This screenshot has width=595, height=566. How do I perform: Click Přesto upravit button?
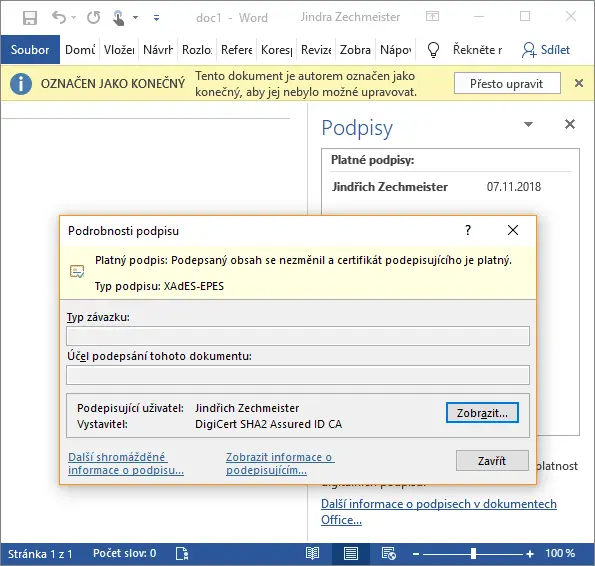point(507,83)
